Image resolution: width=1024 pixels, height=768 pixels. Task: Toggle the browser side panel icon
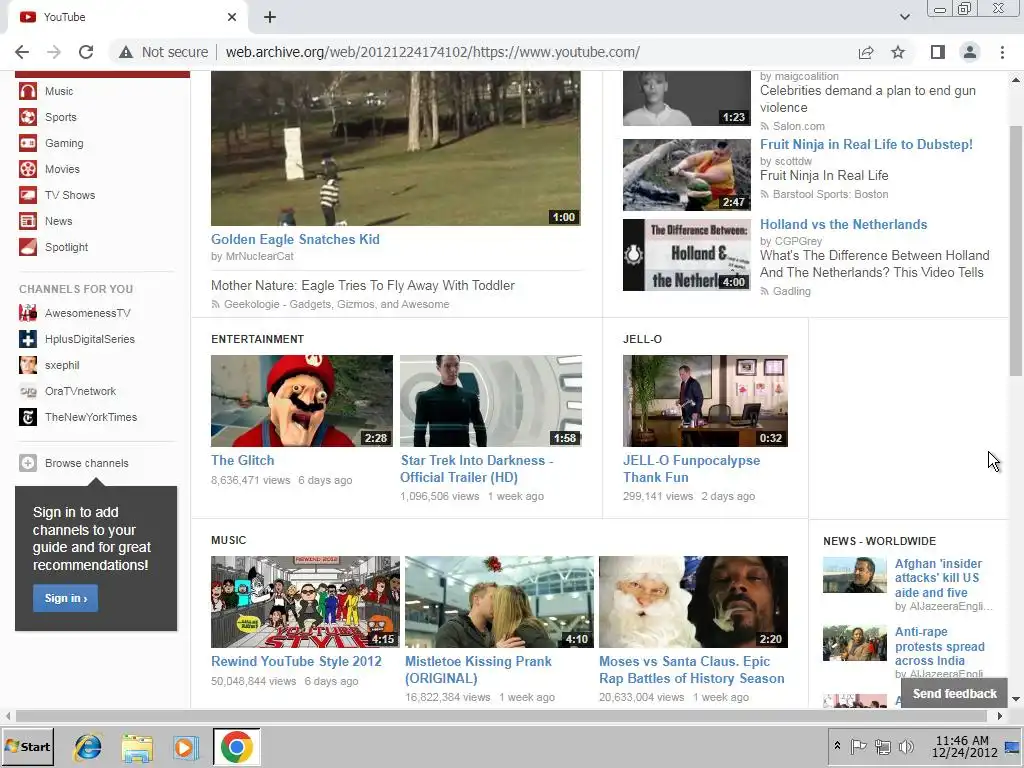tap(938, 52)
